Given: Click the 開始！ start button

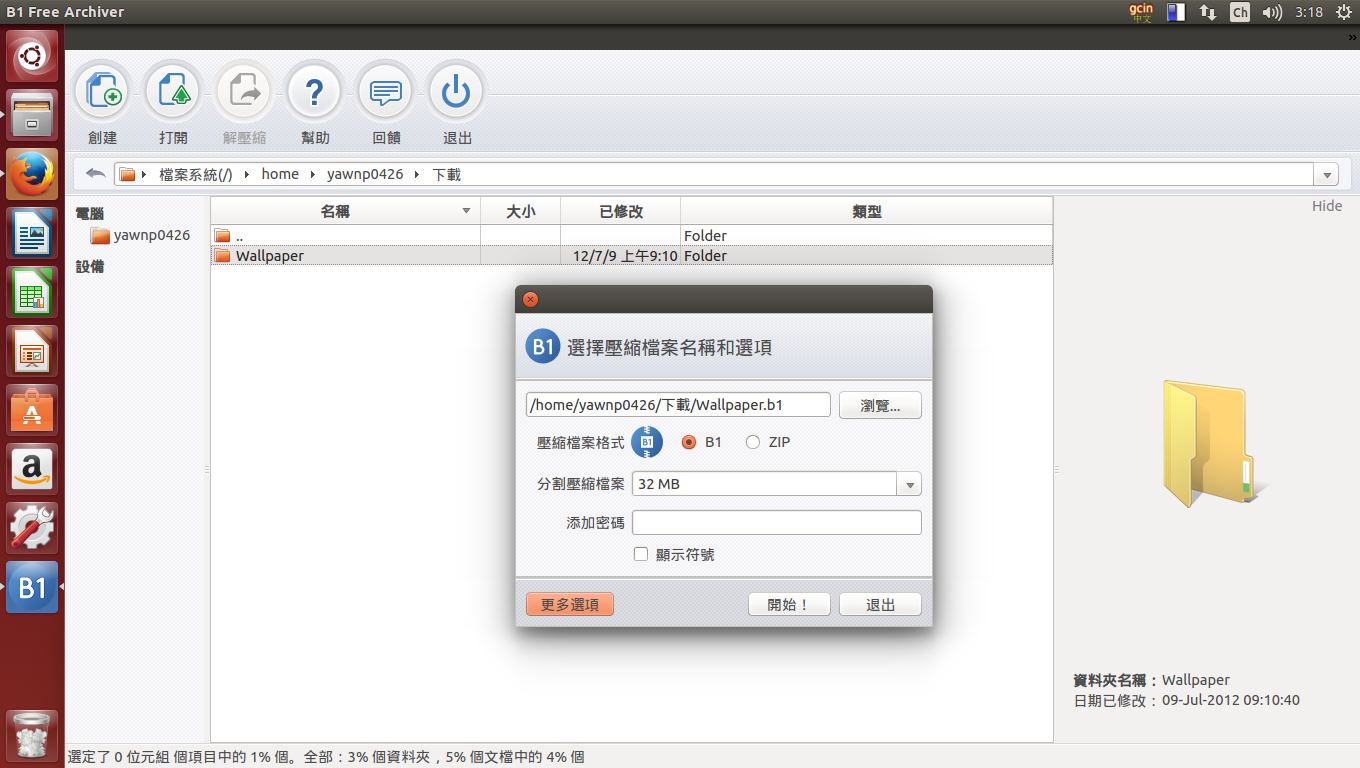Looking at the screenshot, I should [x=788, y=605].
